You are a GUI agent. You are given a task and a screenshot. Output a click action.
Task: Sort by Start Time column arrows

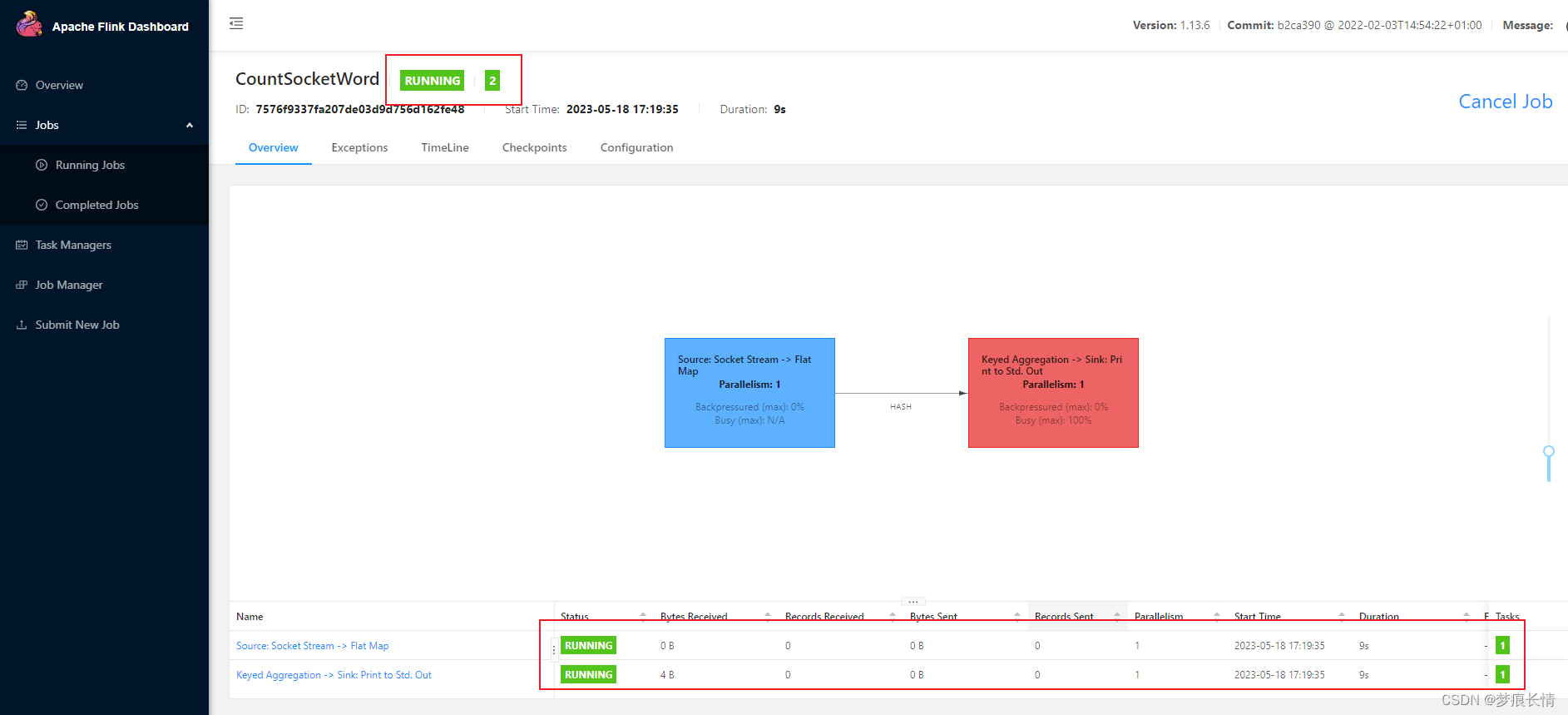click(x=1342, y=616)
